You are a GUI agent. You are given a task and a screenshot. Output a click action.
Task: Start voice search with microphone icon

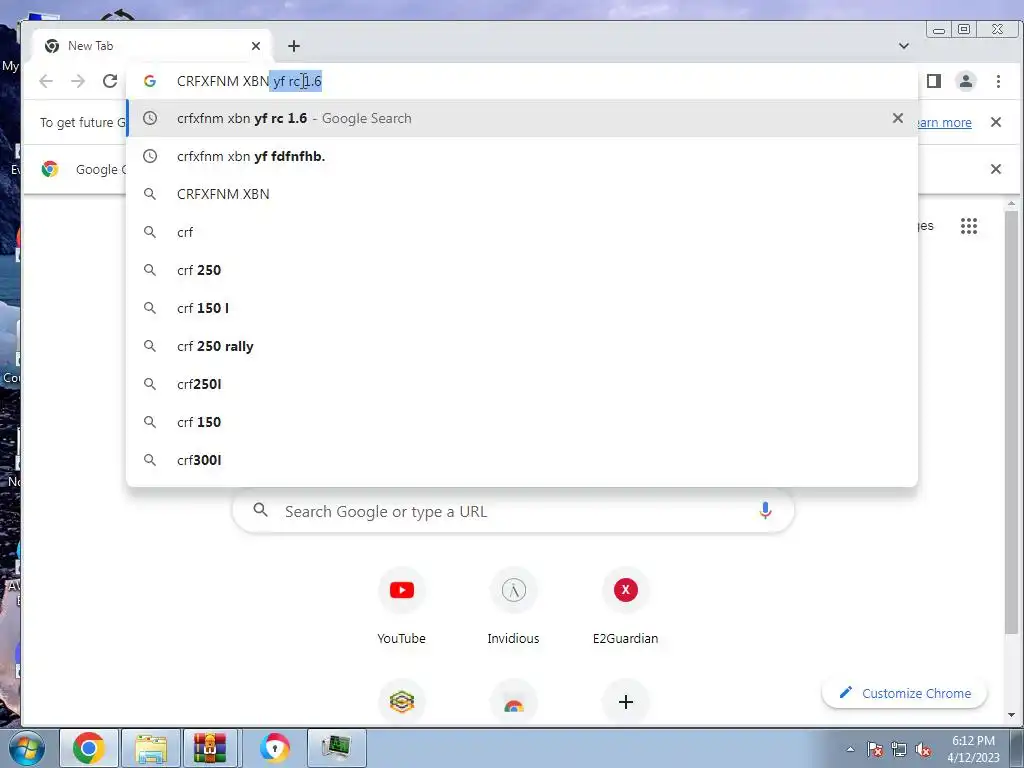click(765, 511)
